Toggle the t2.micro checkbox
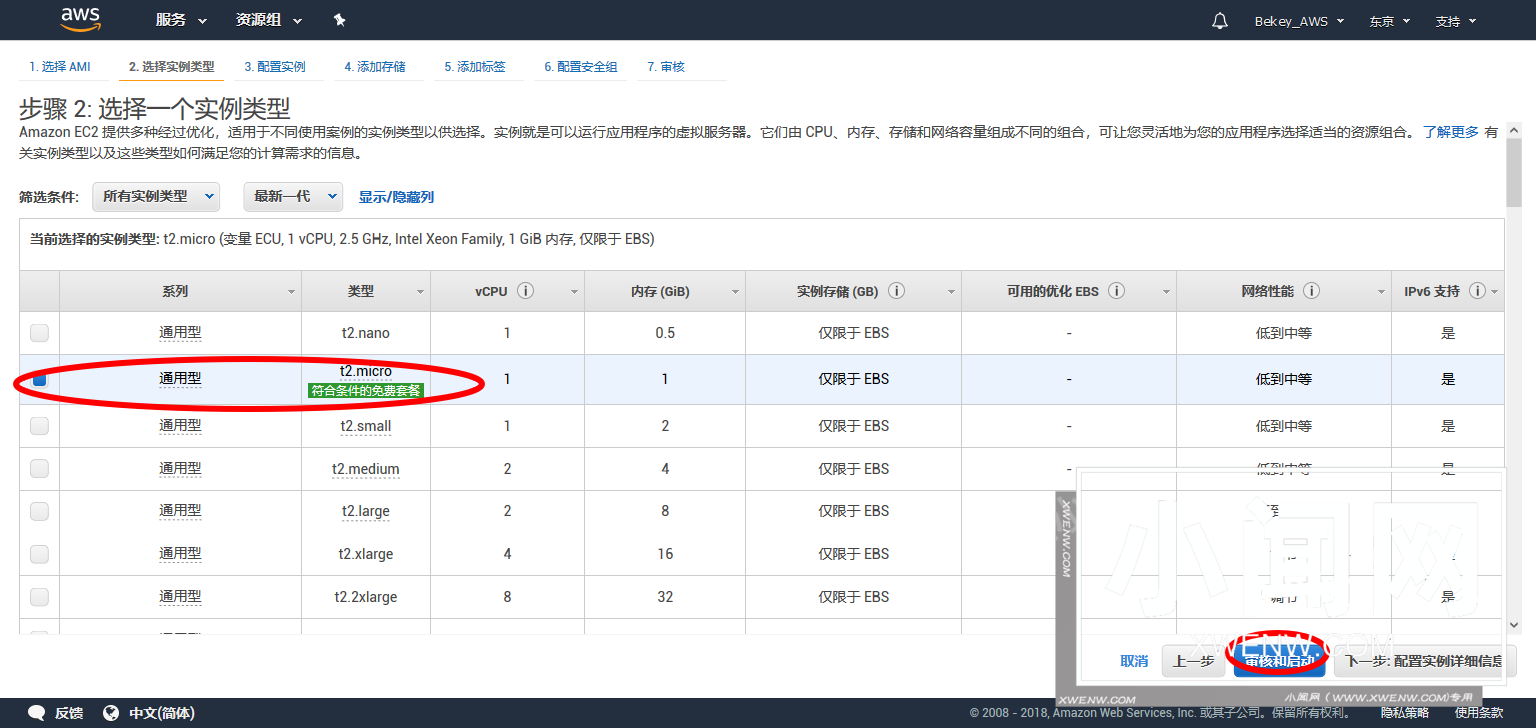1536x728 pixels. (x=39, y=380)
